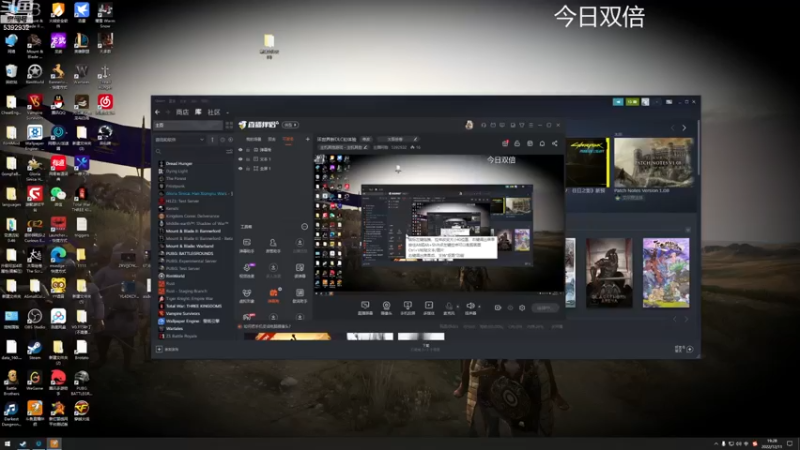Select PUBG: BATTLEGROUNDS in the Steam list

pos(189,254)
